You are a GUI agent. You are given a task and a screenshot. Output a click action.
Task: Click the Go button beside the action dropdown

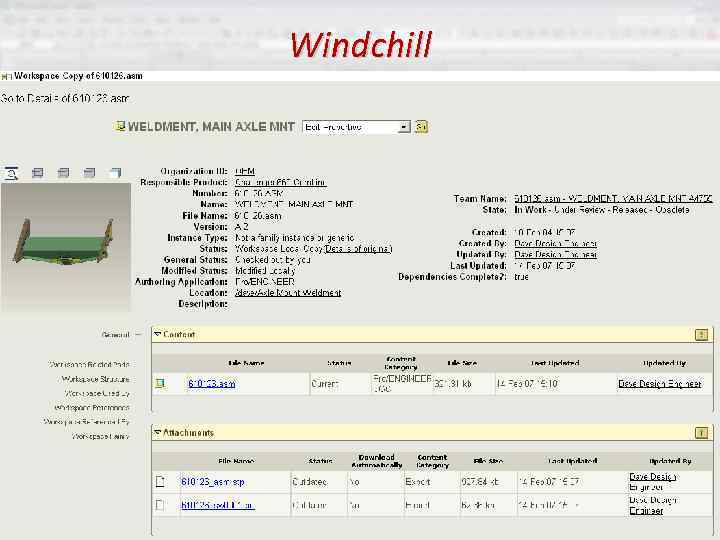(x=422, y=127)
